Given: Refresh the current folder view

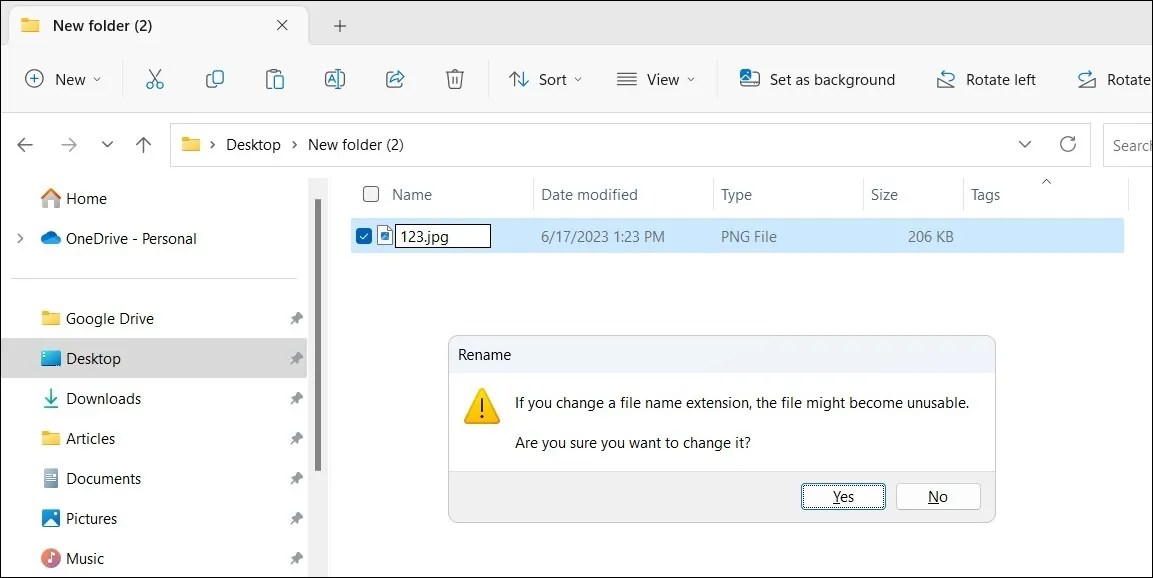Looking at the screenshot, I should [1068, 144].
